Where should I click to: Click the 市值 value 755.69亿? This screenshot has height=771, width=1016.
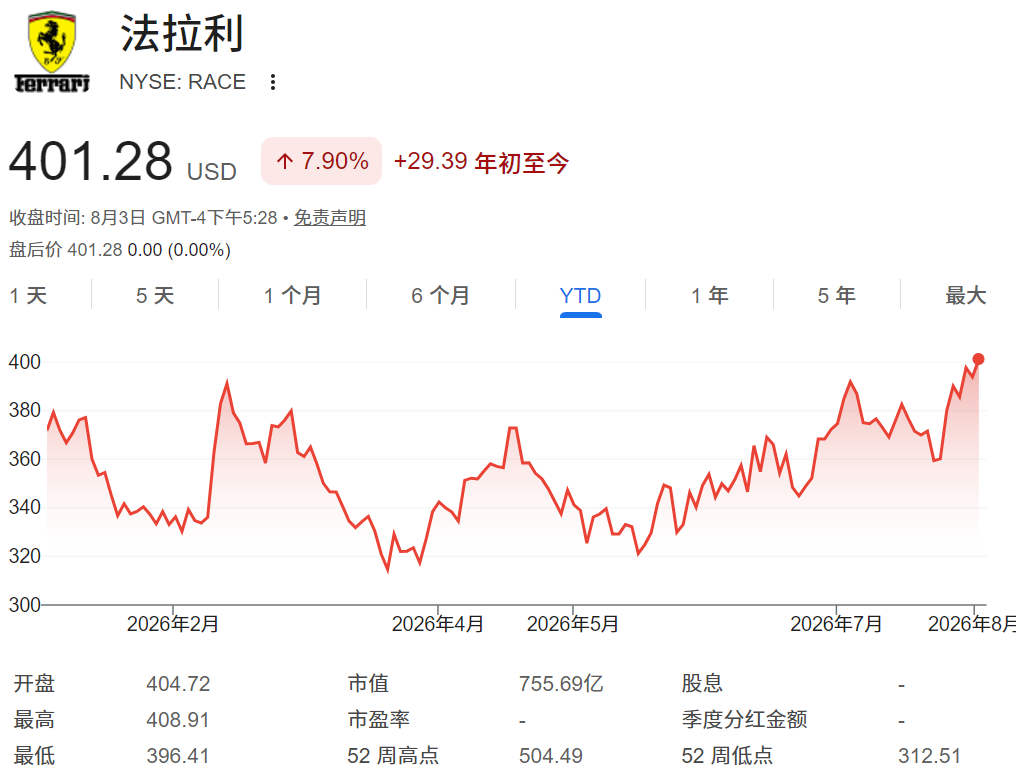tap(561, 684)
